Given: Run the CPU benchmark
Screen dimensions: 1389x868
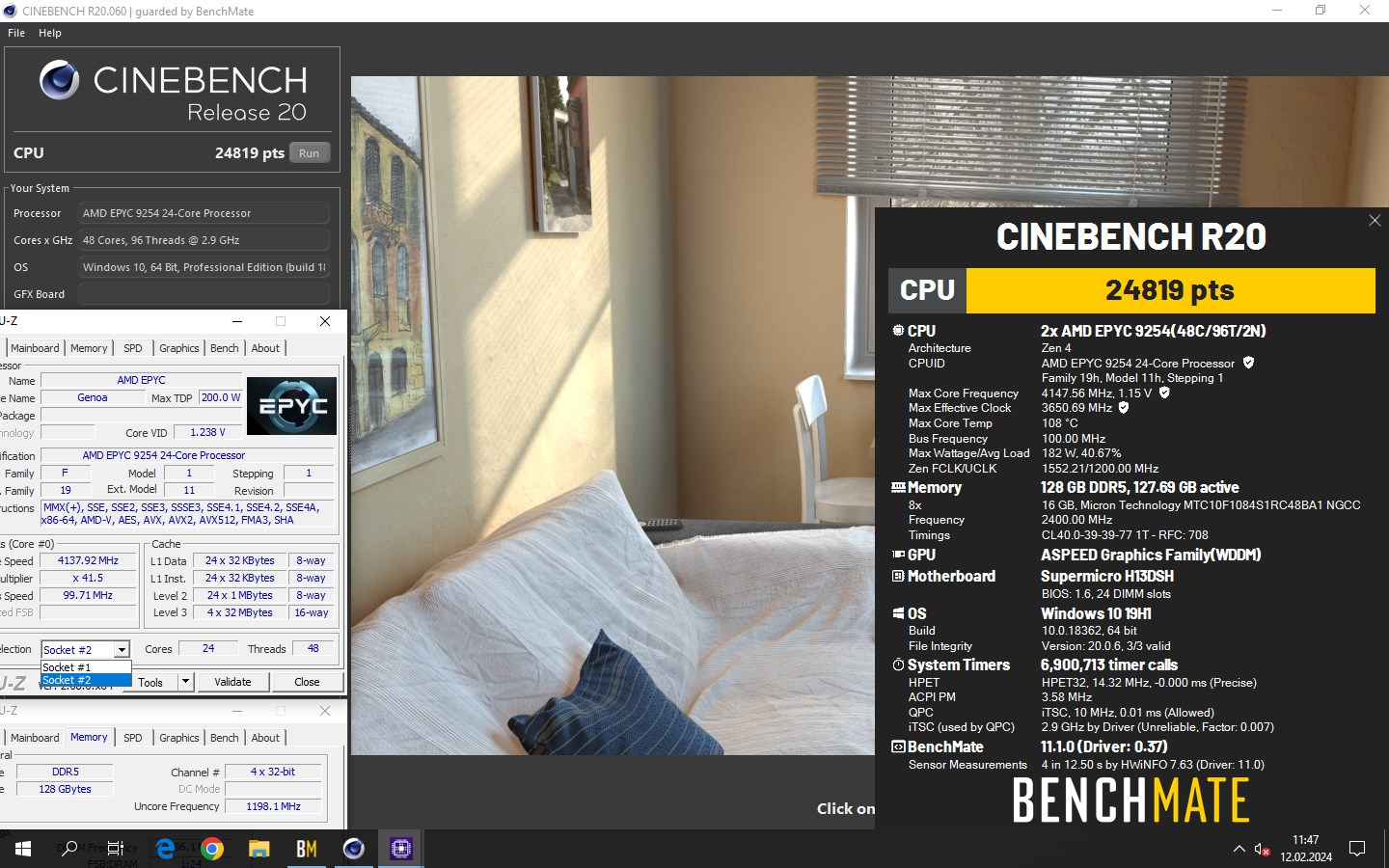Looking at the screenshot, I should pos(310,152).
